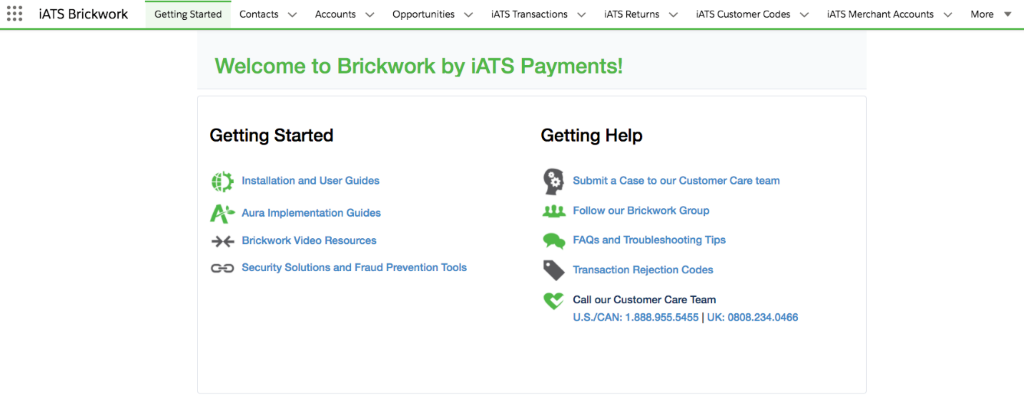Open Installation and User Guides link
Screen dimensions: 1024x415
point(310,180)
